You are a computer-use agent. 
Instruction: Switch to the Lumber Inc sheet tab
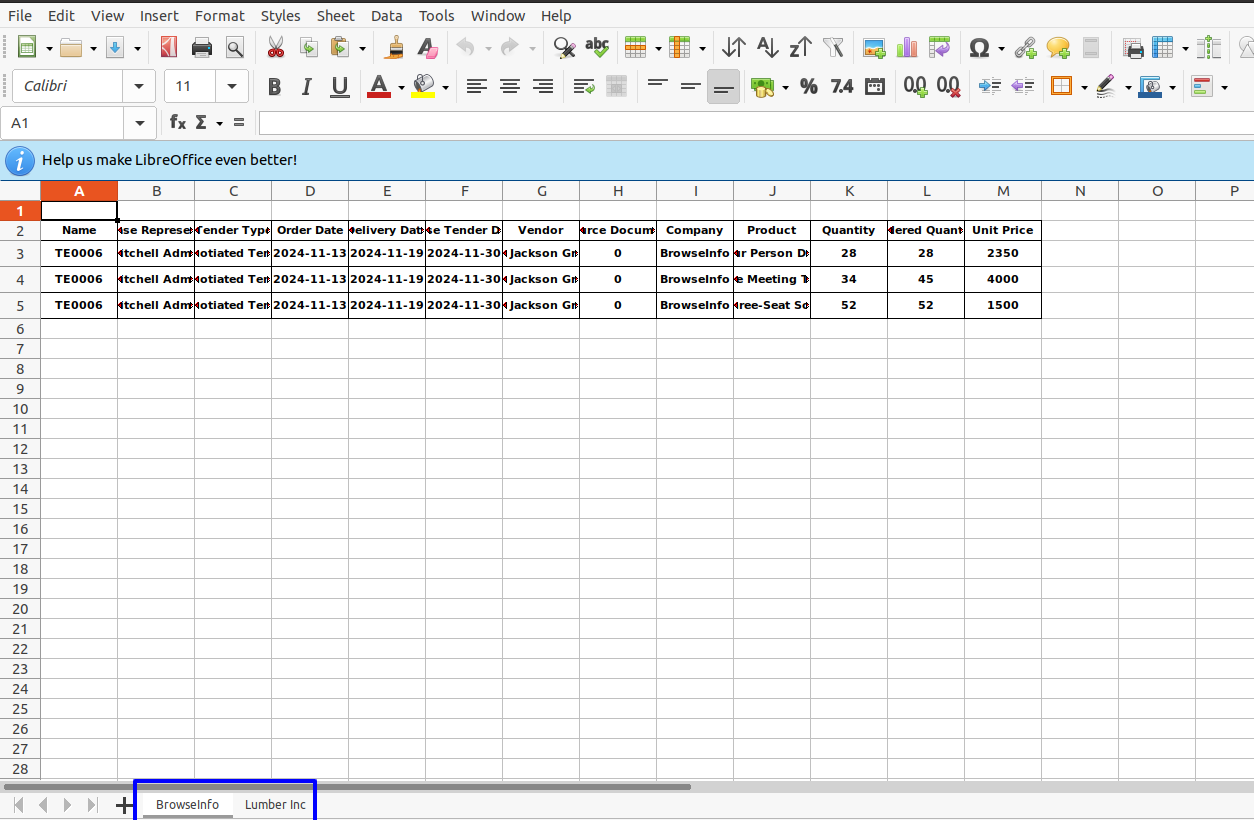pyautogui.click(x=275, y=805)
